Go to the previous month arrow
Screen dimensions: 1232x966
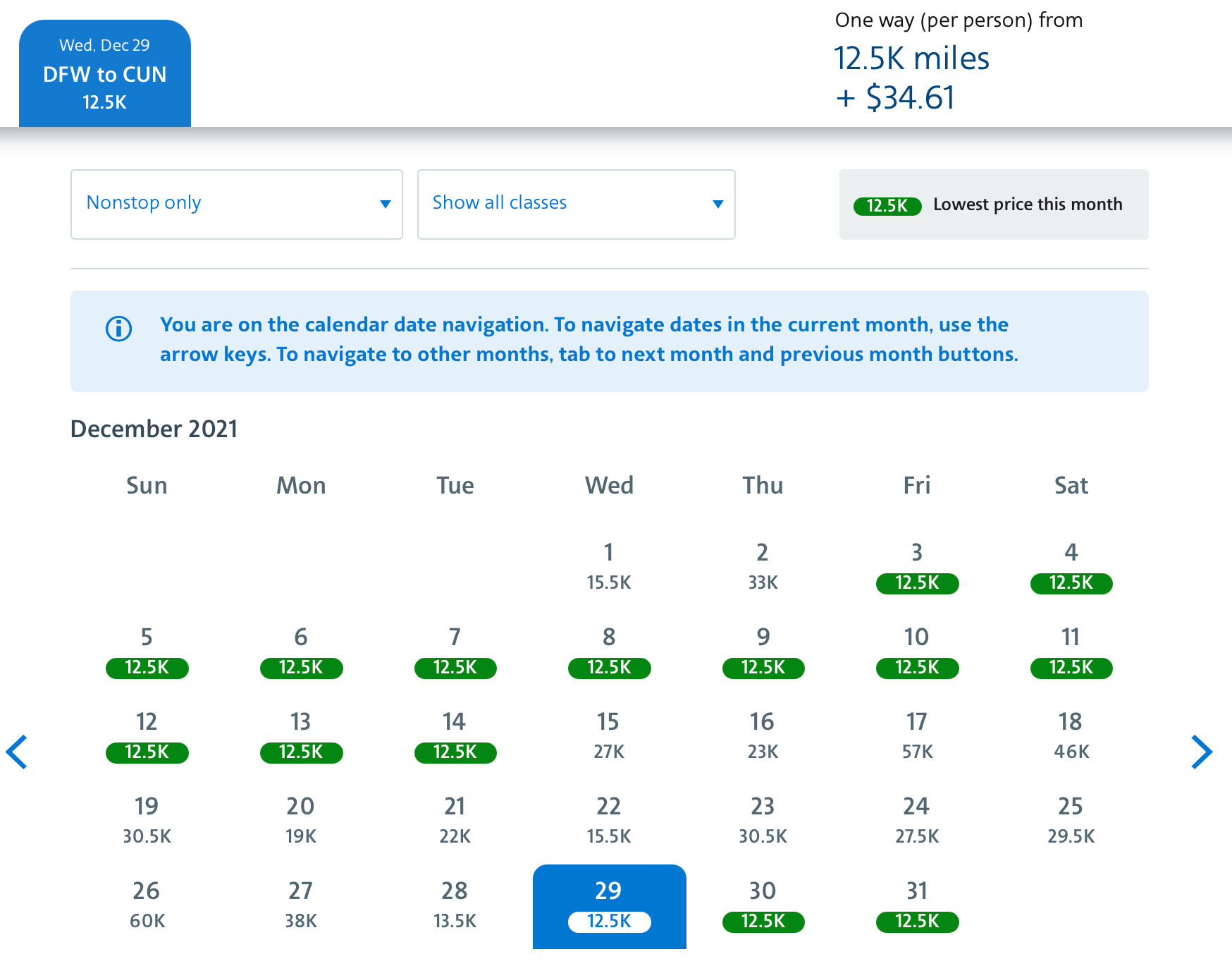[x=17, y=752]
